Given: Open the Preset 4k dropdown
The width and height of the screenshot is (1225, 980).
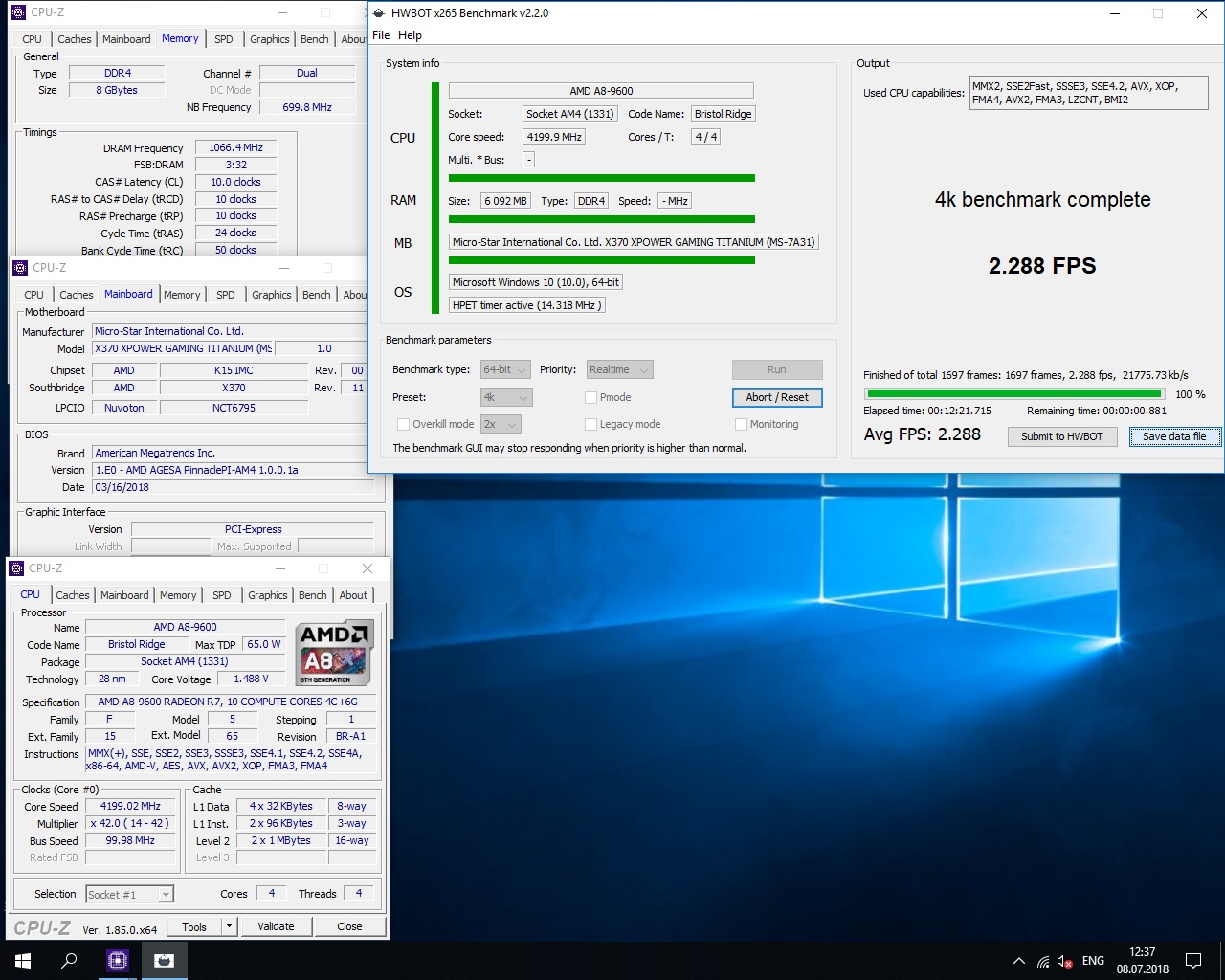Looking at the screenshot, I should 506,397.
